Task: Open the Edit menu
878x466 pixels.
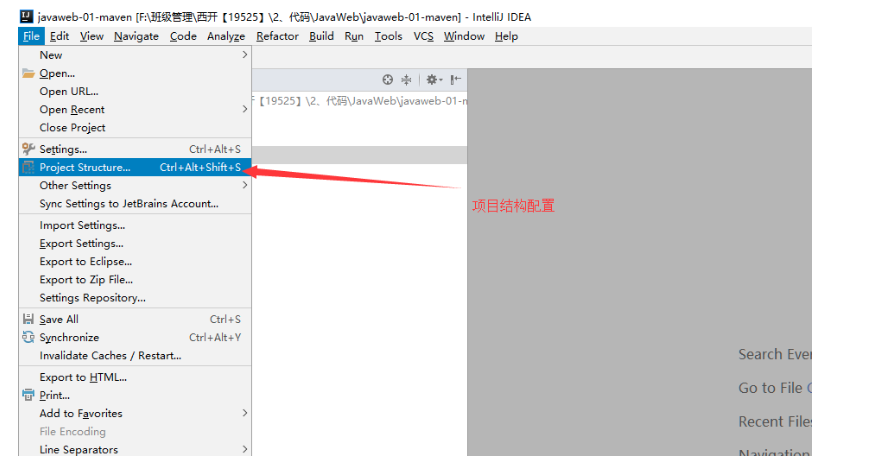Action: coord(59,36)
